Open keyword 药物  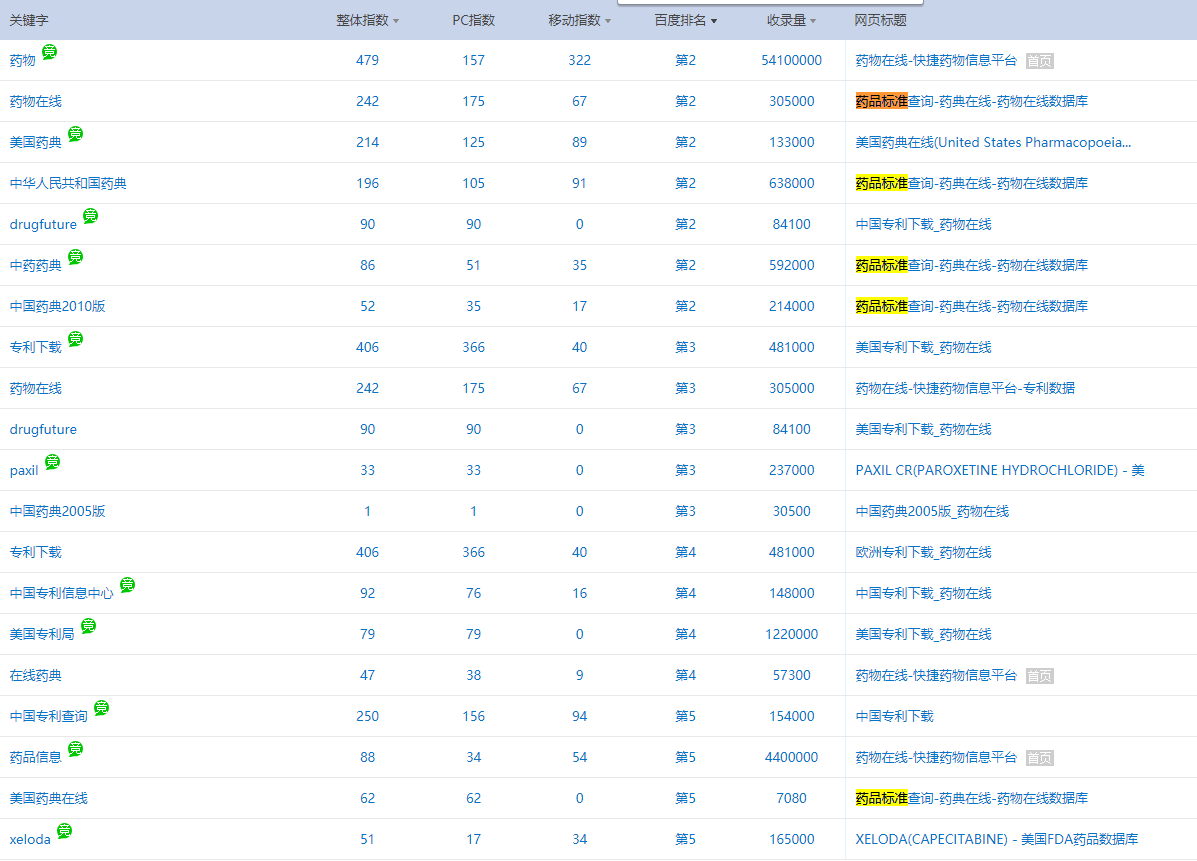pyautogui.click(x=23, y=61)
